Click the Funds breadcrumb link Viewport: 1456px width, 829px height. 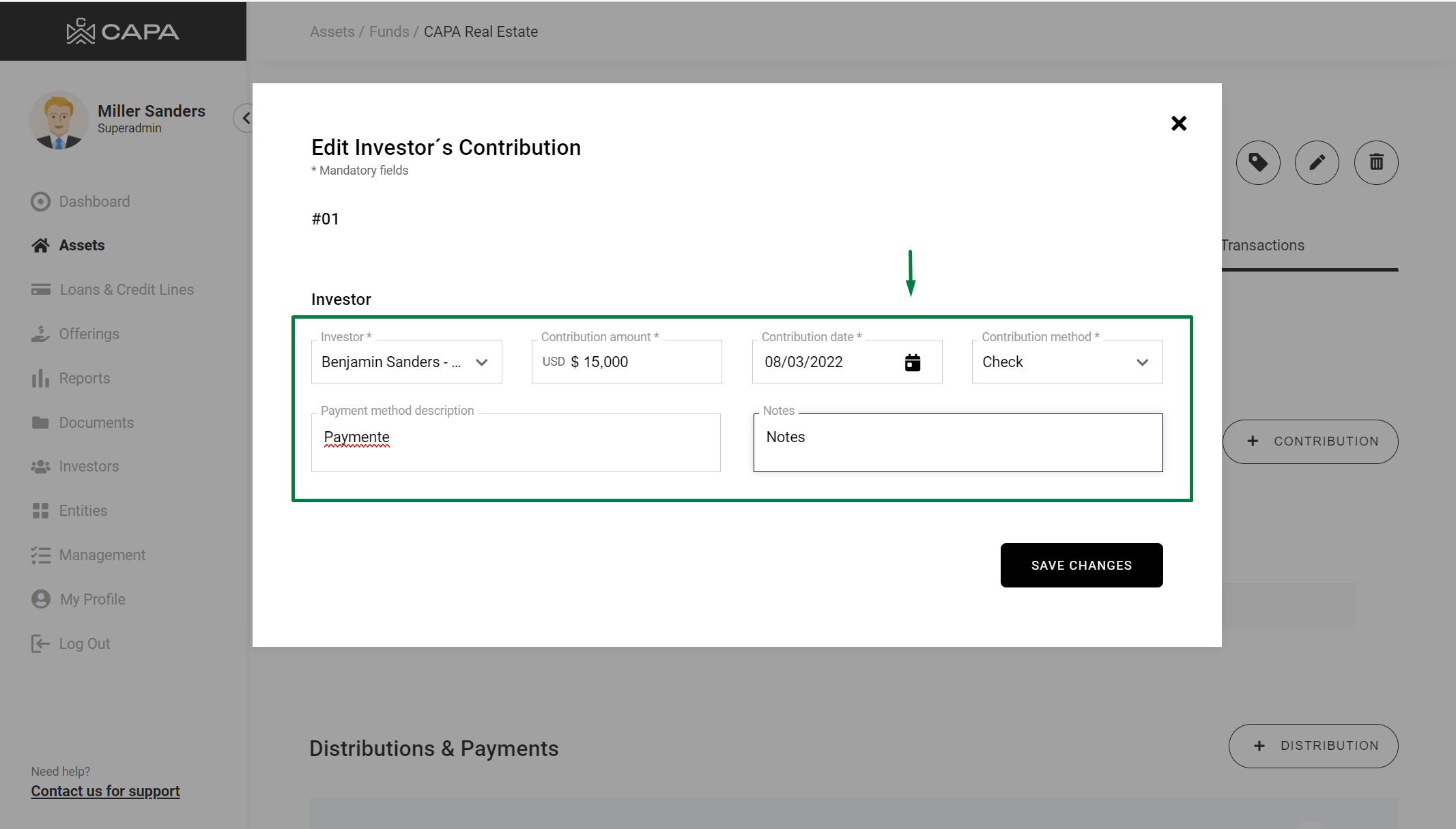coord(389,32)
